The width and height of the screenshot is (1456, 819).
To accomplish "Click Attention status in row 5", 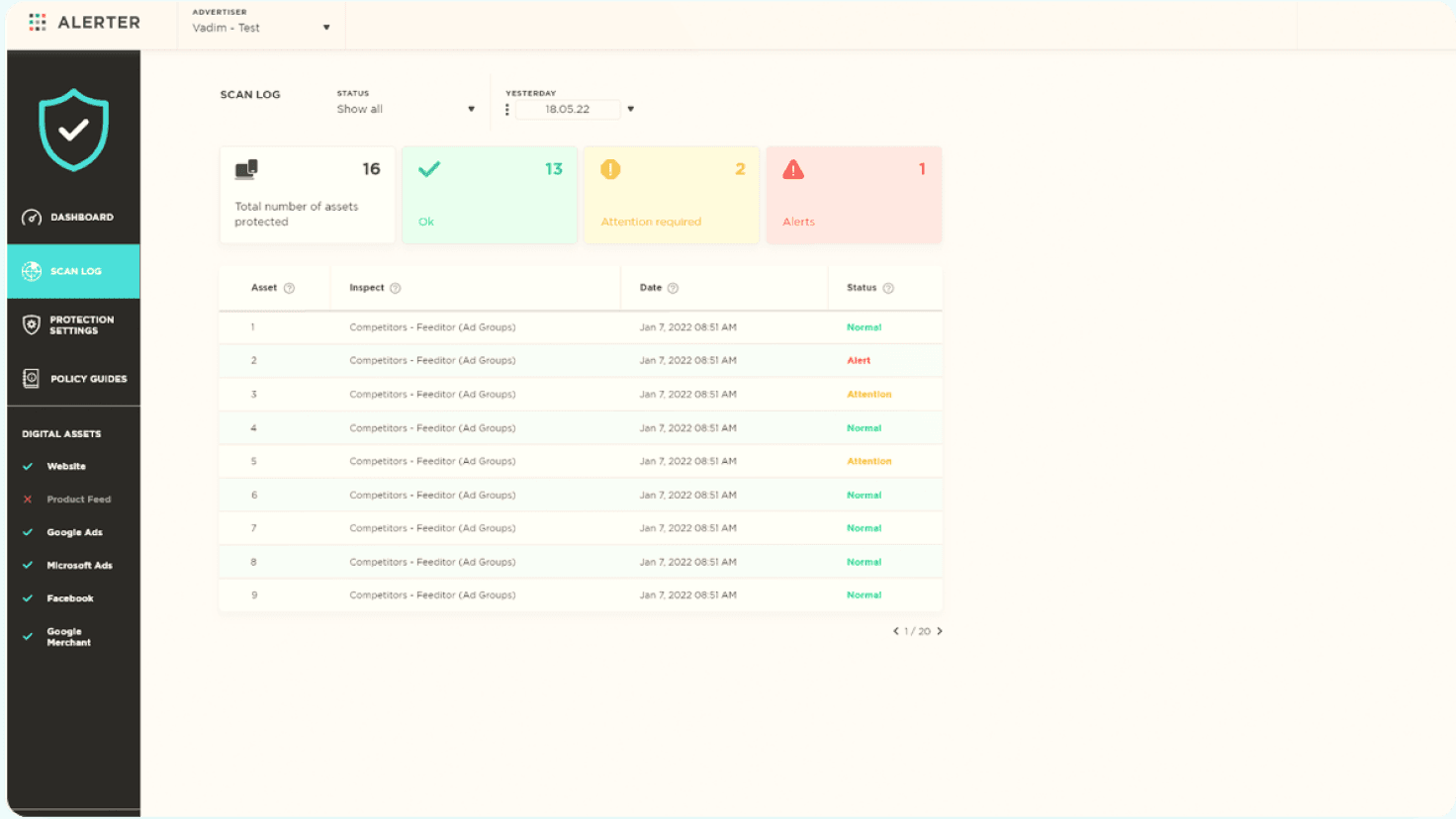I will point(869,462).
